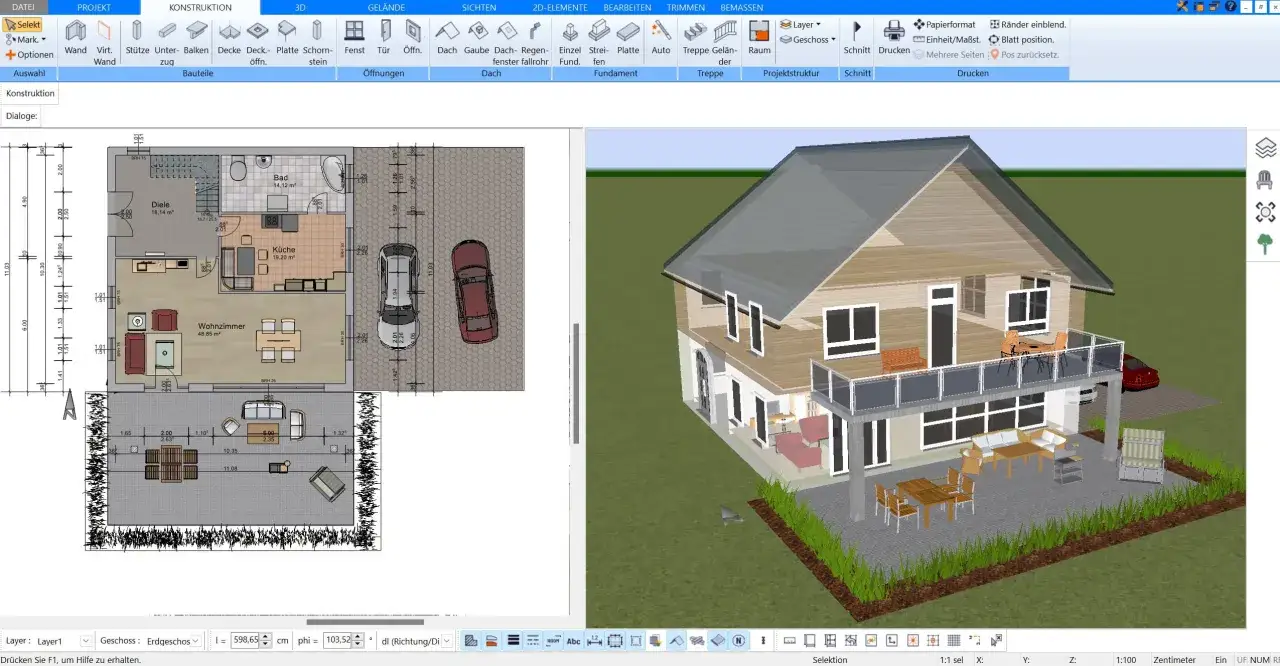Screen dimensions: 1280x666
Task: Select the Konstruktion panel tab
Action: pos(29,93)
